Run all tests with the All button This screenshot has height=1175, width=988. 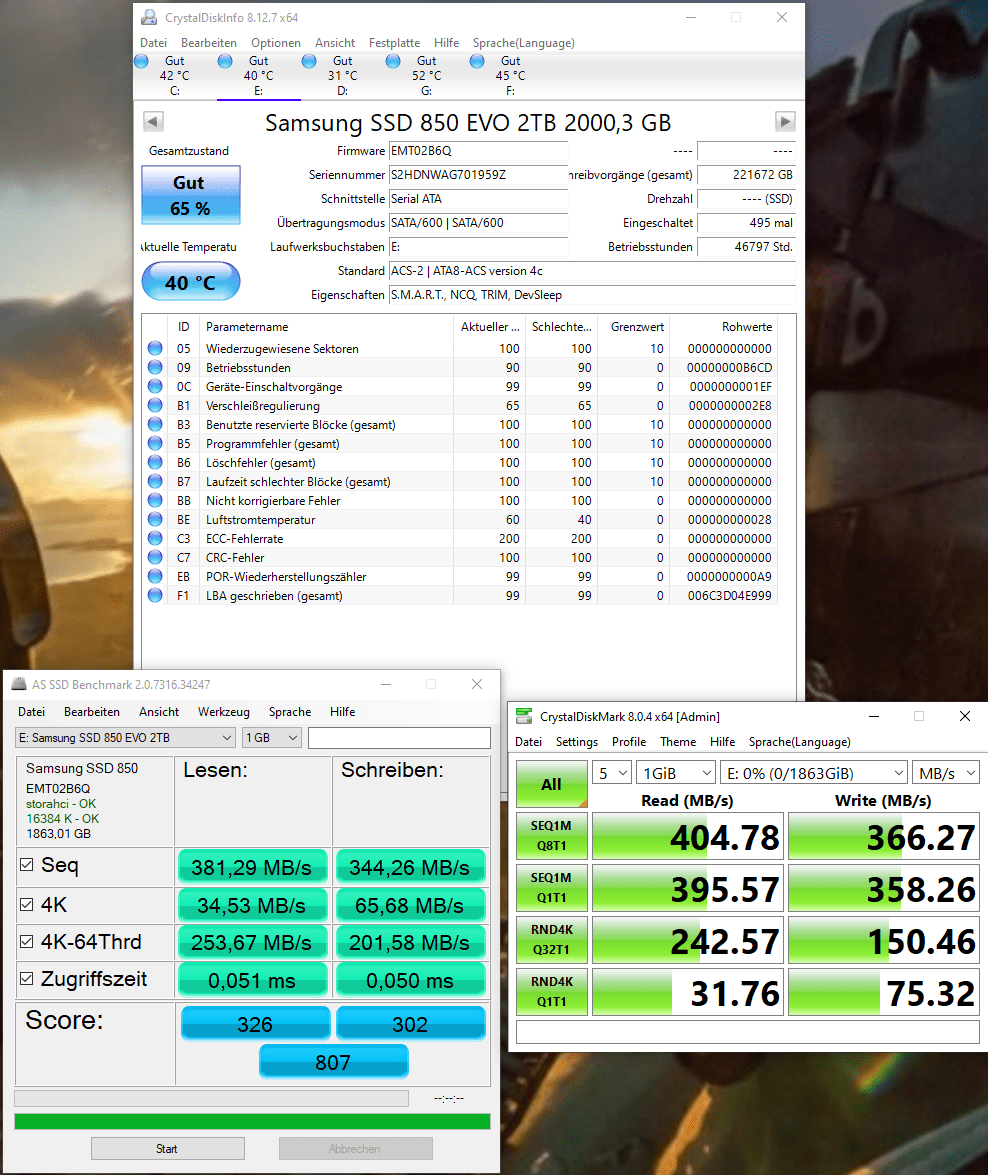(x=552, y=784)
